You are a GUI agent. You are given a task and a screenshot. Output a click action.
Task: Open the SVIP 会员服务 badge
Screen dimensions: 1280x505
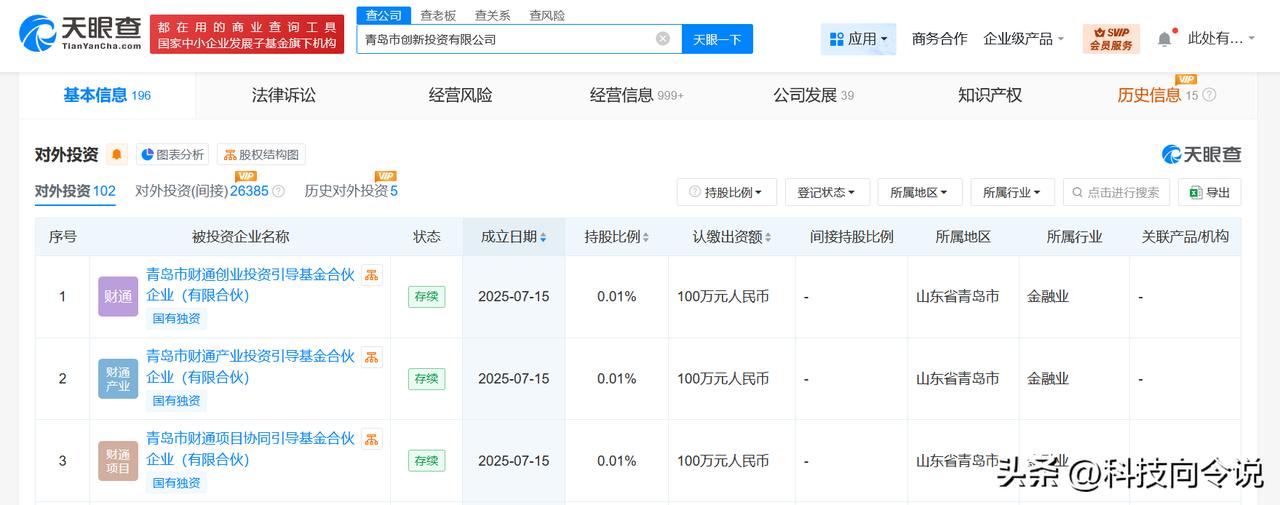1111,39
